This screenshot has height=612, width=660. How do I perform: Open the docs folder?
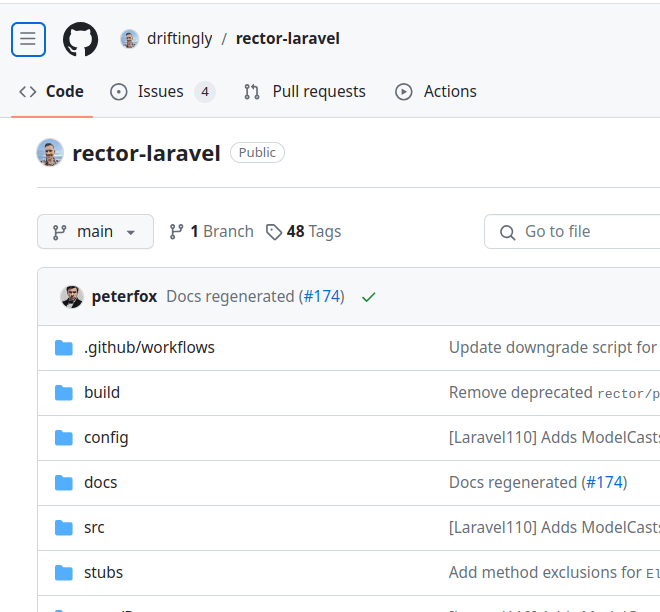[x=101, y=483]
